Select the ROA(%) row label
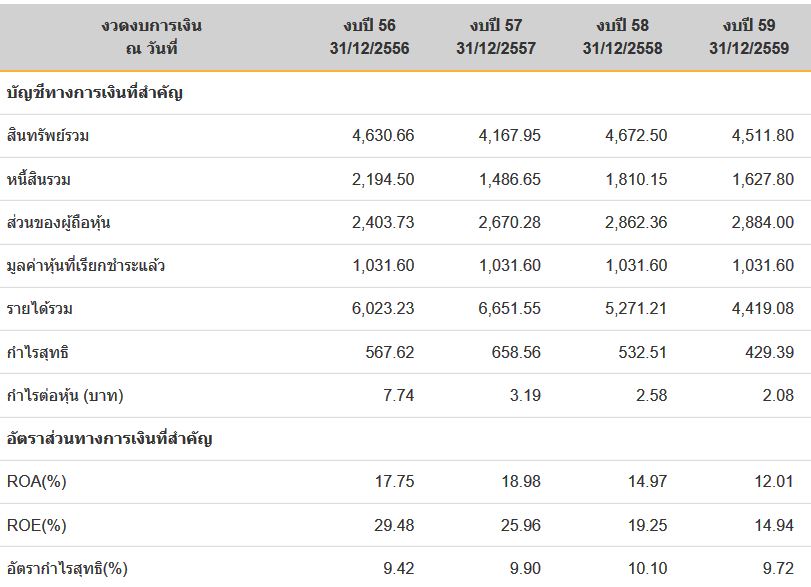 click(37, 481)
